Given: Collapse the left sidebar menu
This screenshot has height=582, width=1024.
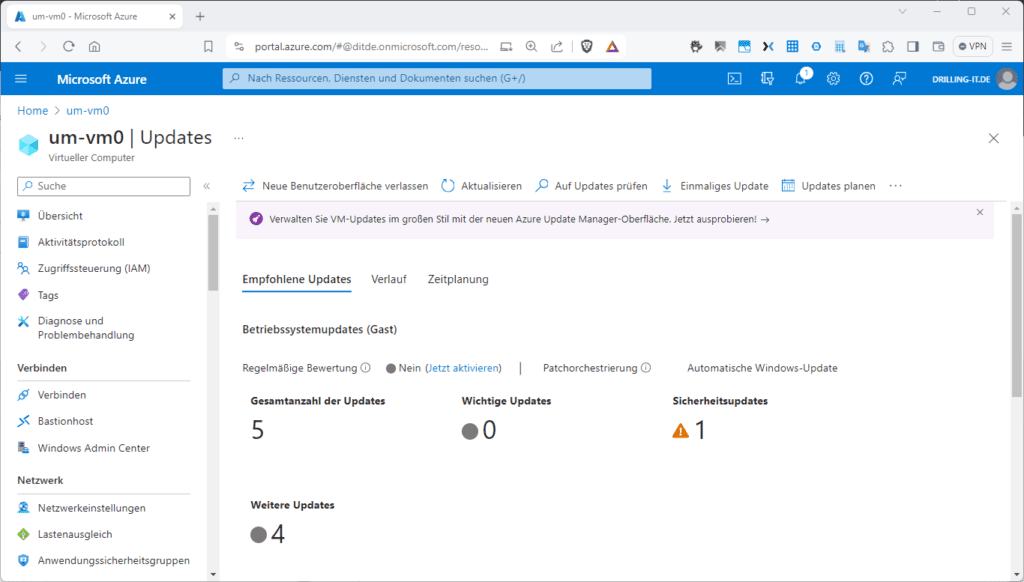Looking at the screenshot, I should pyautogui.click(x=206, y=186).
